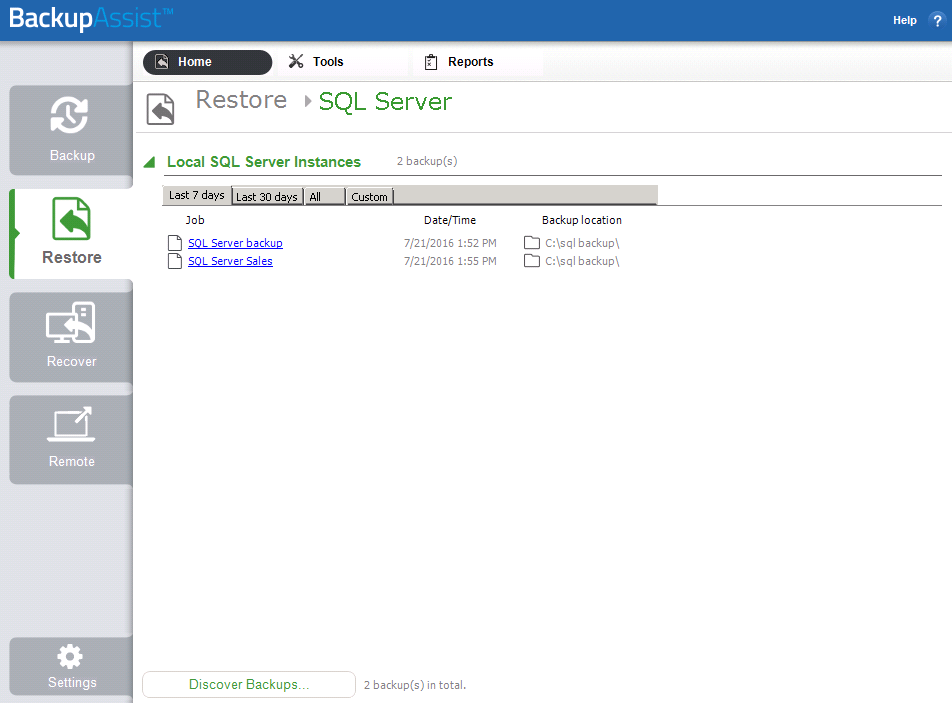Click the Help text link

[905, 20]
